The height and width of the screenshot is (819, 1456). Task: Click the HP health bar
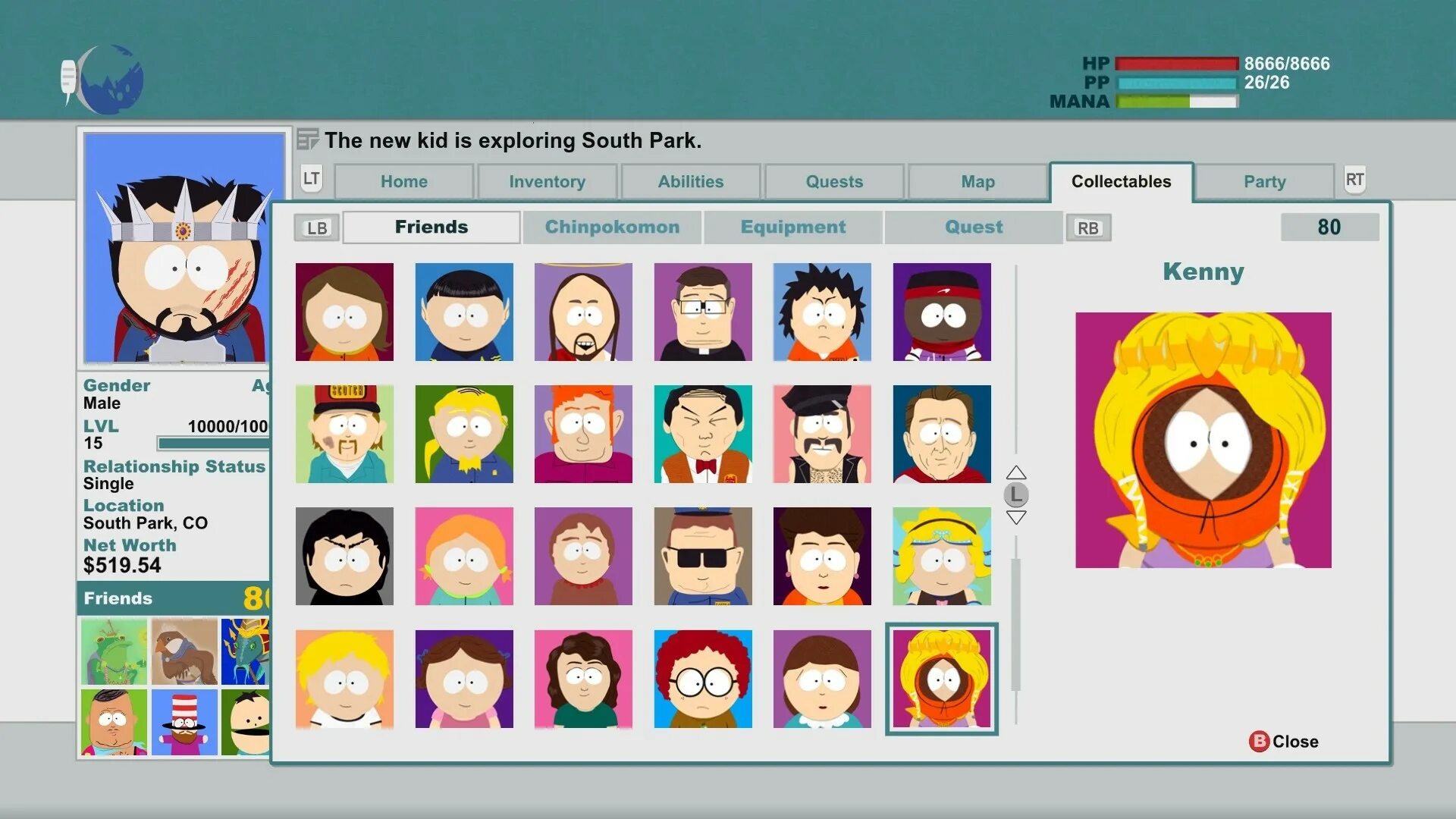coord(1176,64)
